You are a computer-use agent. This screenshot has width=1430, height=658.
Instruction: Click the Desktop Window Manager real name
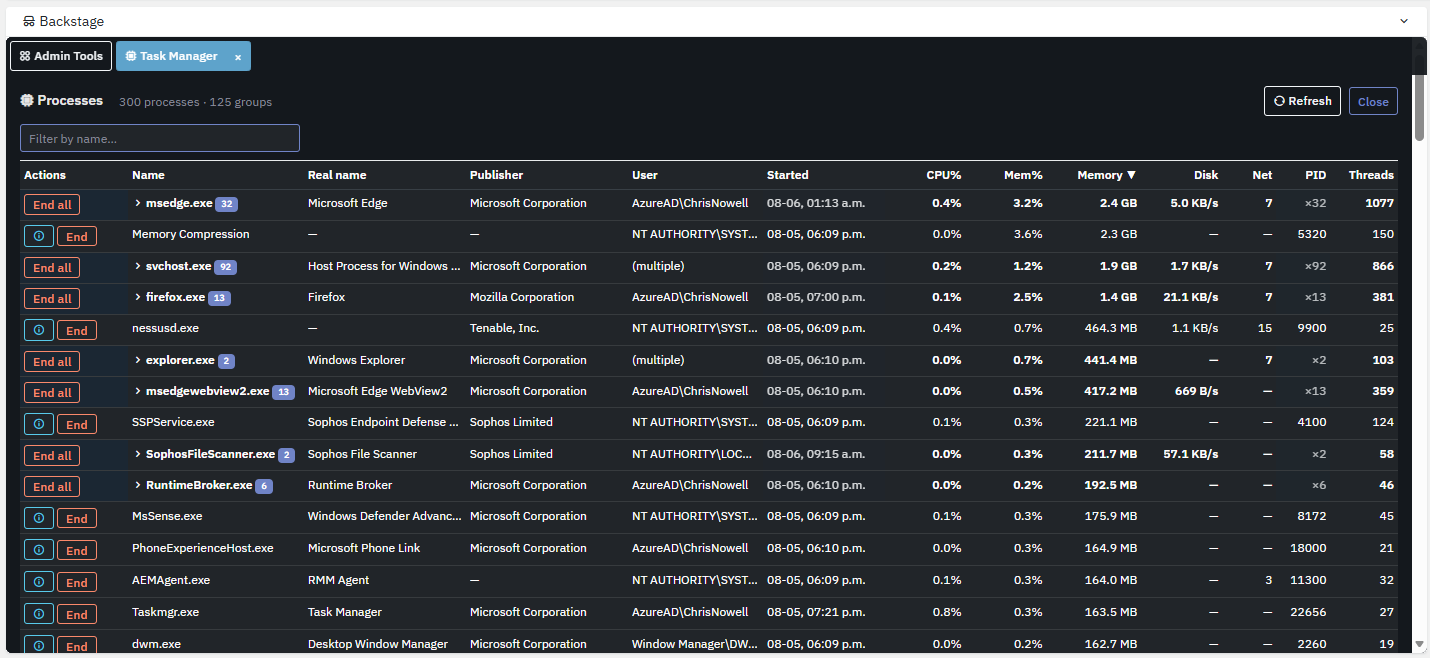click(378, 644)
